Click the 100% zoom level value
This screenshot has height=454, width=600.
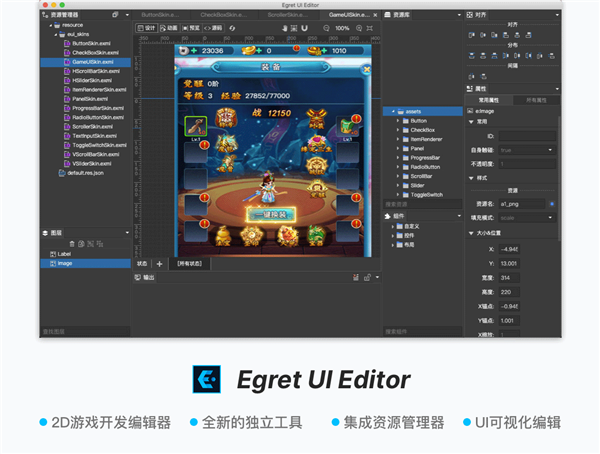coord(342,28)
